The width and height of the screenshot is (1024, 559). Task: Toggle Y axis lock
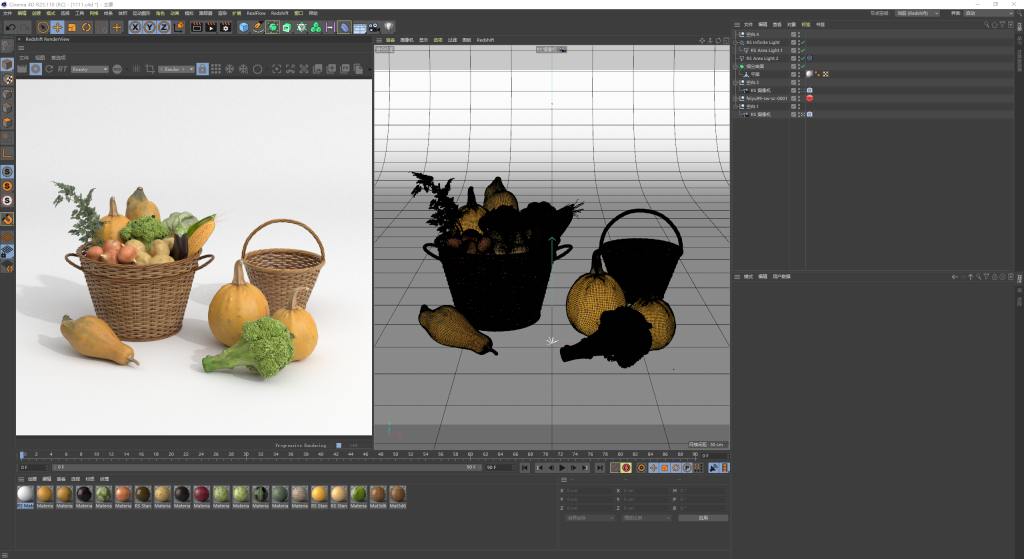[149, 27]
